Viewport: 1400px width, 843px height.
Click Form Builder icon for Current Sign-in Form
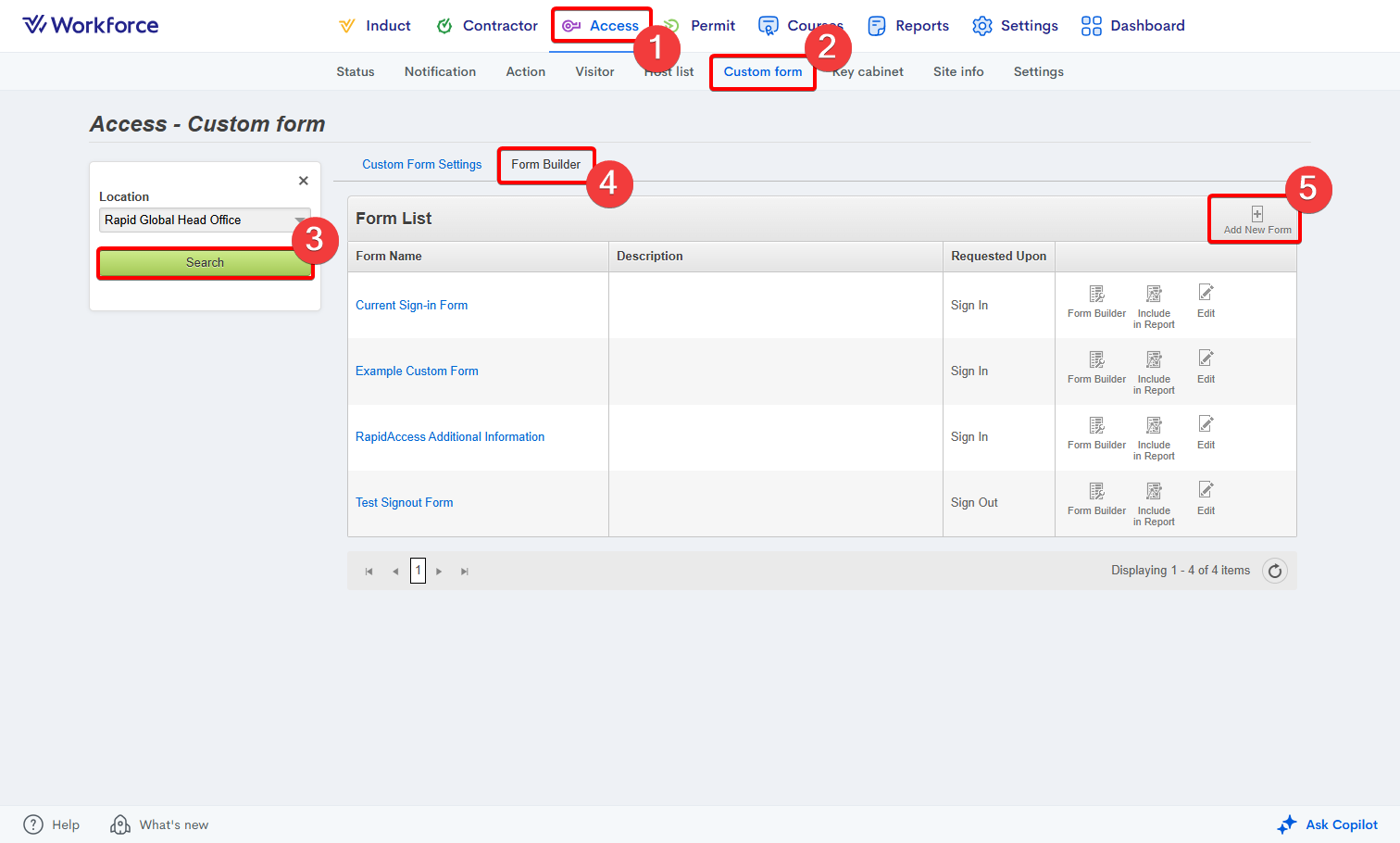coord(1096,295)
